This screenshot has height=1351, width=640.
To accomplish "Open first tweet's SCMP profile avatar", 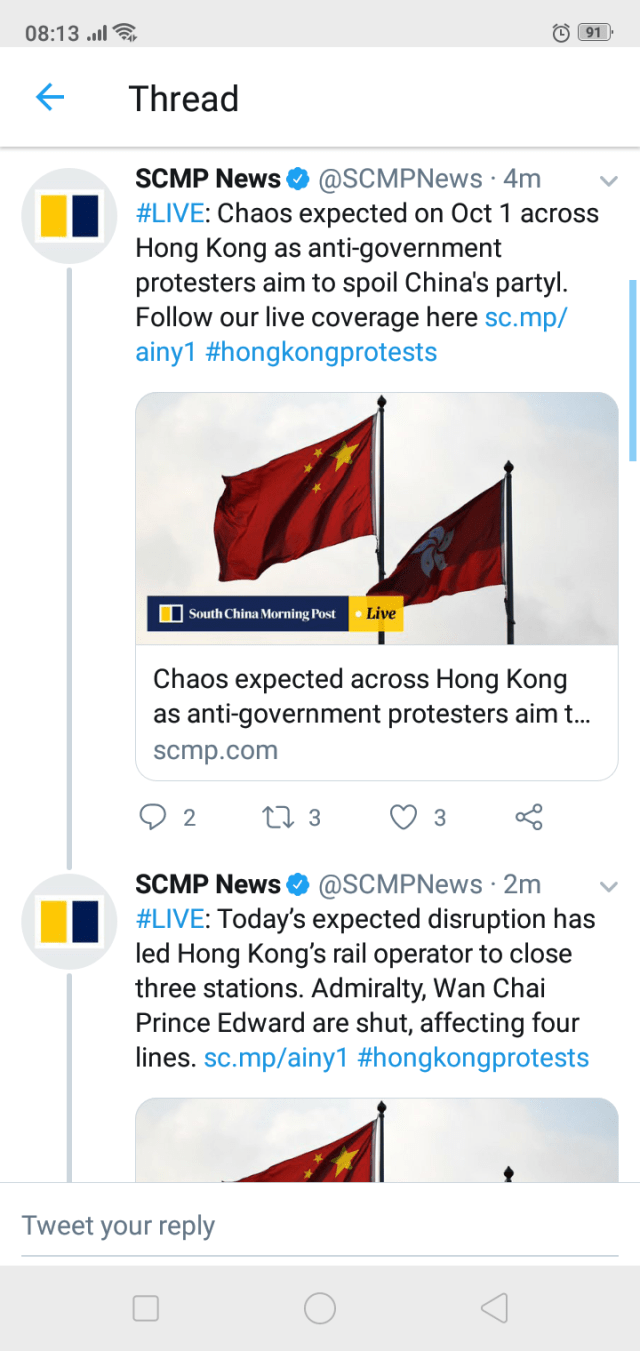I will [70, 215].
